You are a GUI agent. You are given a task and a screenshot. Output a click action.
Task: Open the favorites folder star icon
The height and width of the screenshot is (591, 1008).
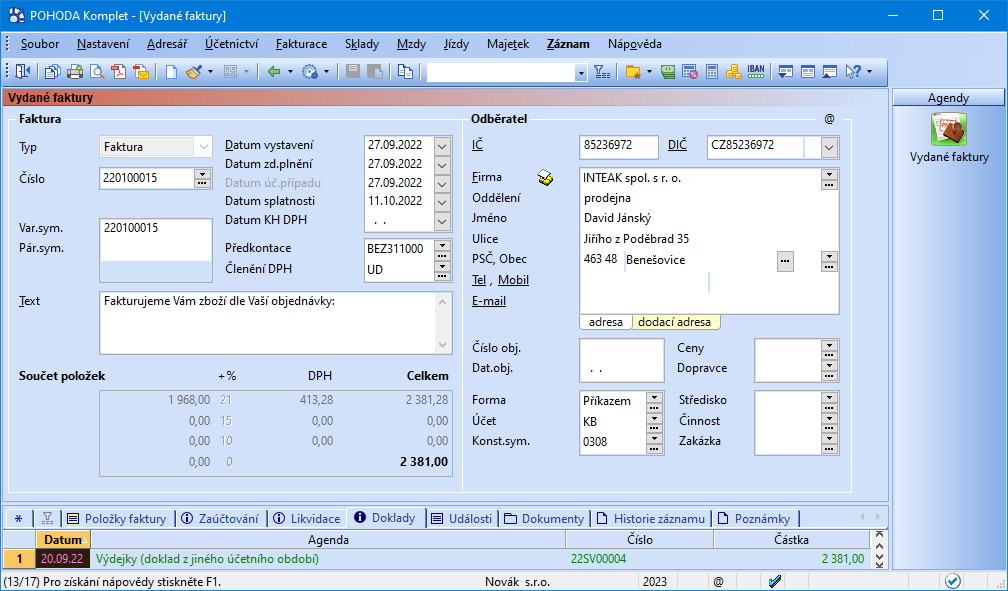pos(633,72)
